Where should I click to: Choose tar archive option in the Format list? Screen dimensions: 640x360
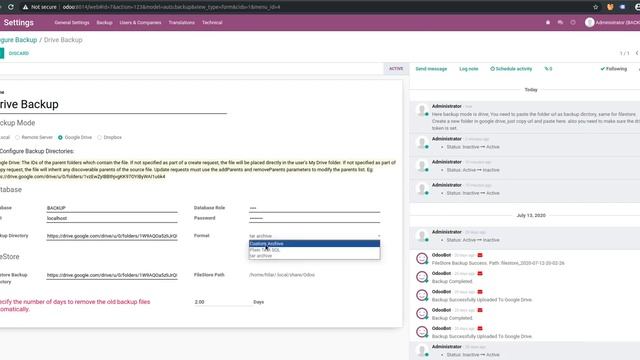click(x=314, y=256)
